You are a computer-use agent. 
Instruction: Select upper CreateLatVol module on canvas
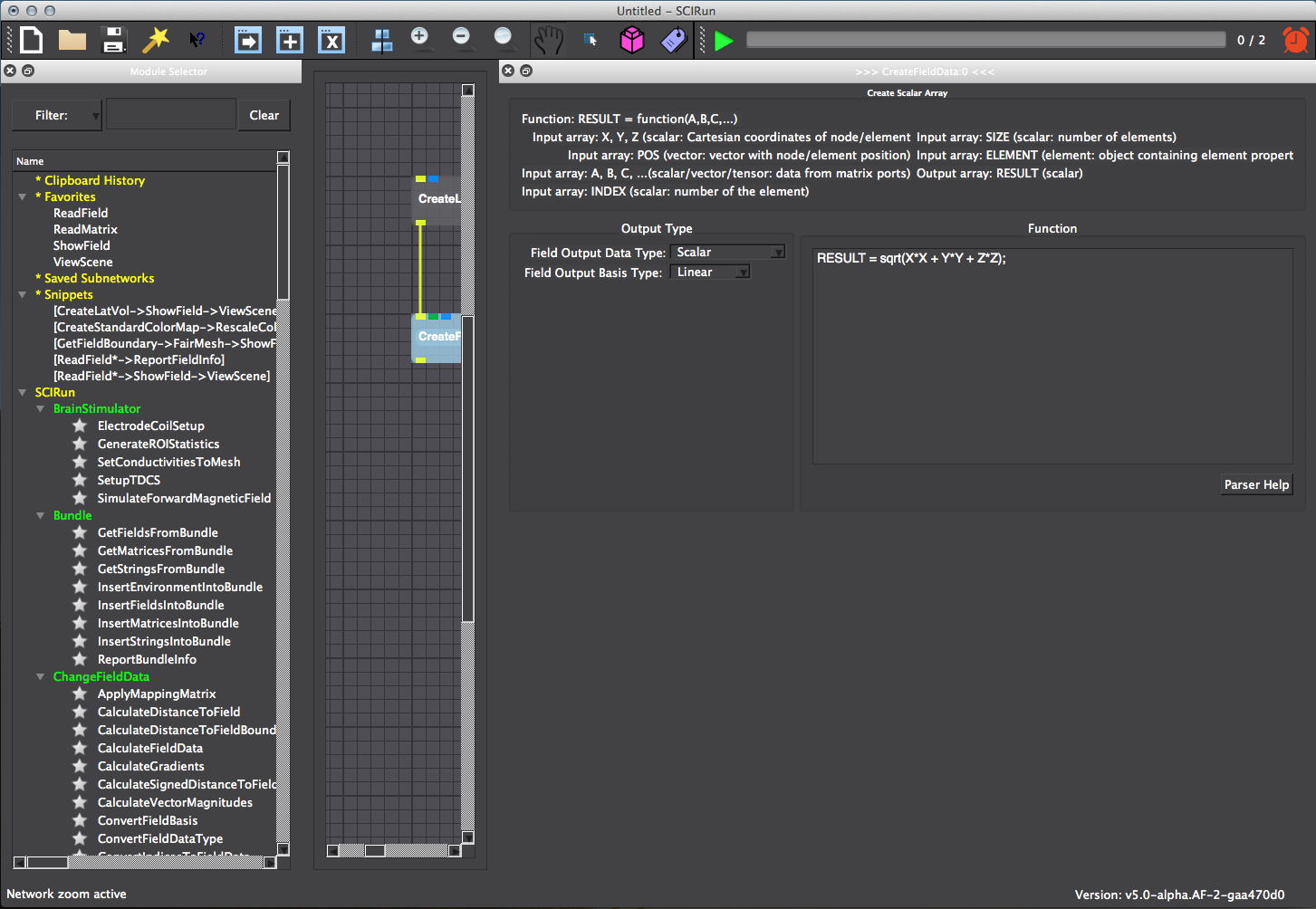437,199
